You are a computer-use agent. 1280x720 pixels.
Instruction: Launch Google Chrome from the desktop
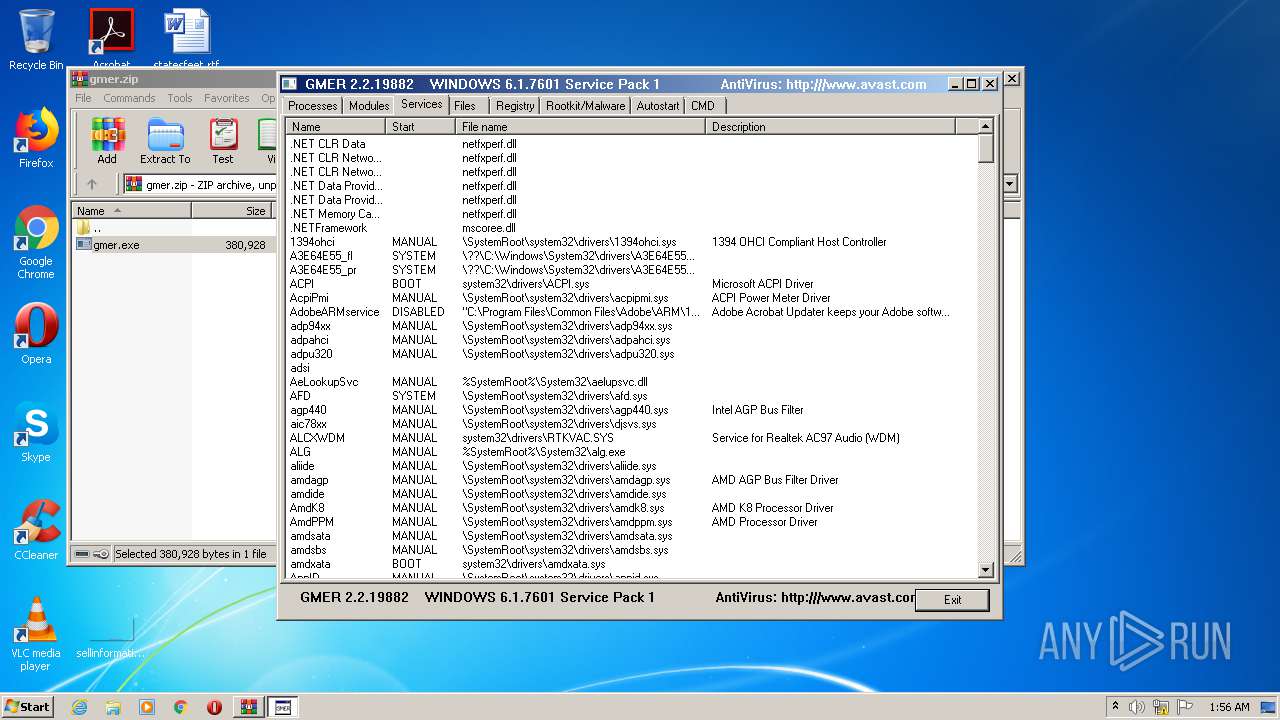pos(36,242)
